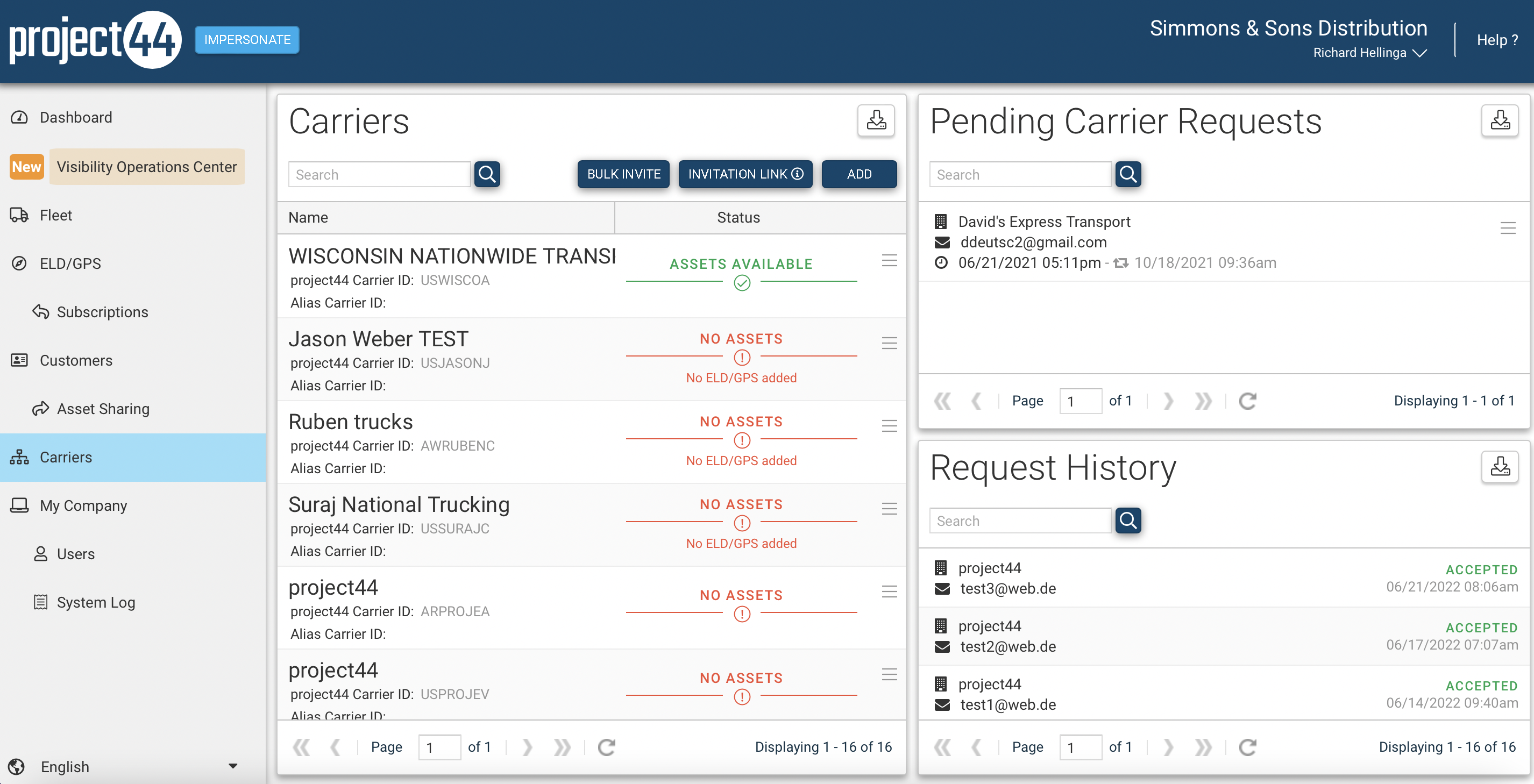This screenshot has height=784, width=1534.
Task: Open row menu for Ruben trucks
Action: [890, 426]
